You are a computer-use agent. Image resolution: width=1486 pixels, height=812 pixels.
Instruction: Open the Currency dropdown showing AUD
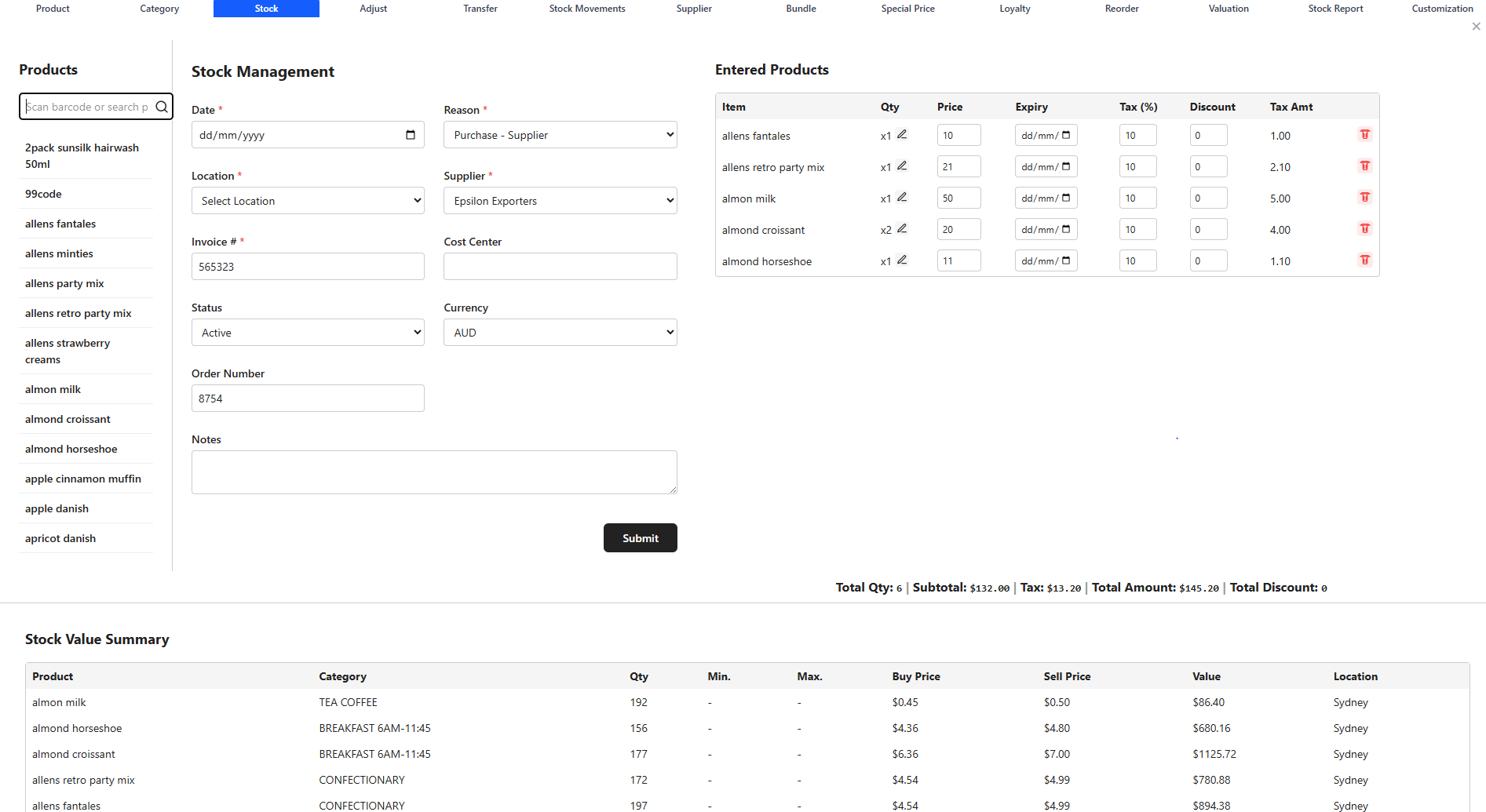pos(560,333)
